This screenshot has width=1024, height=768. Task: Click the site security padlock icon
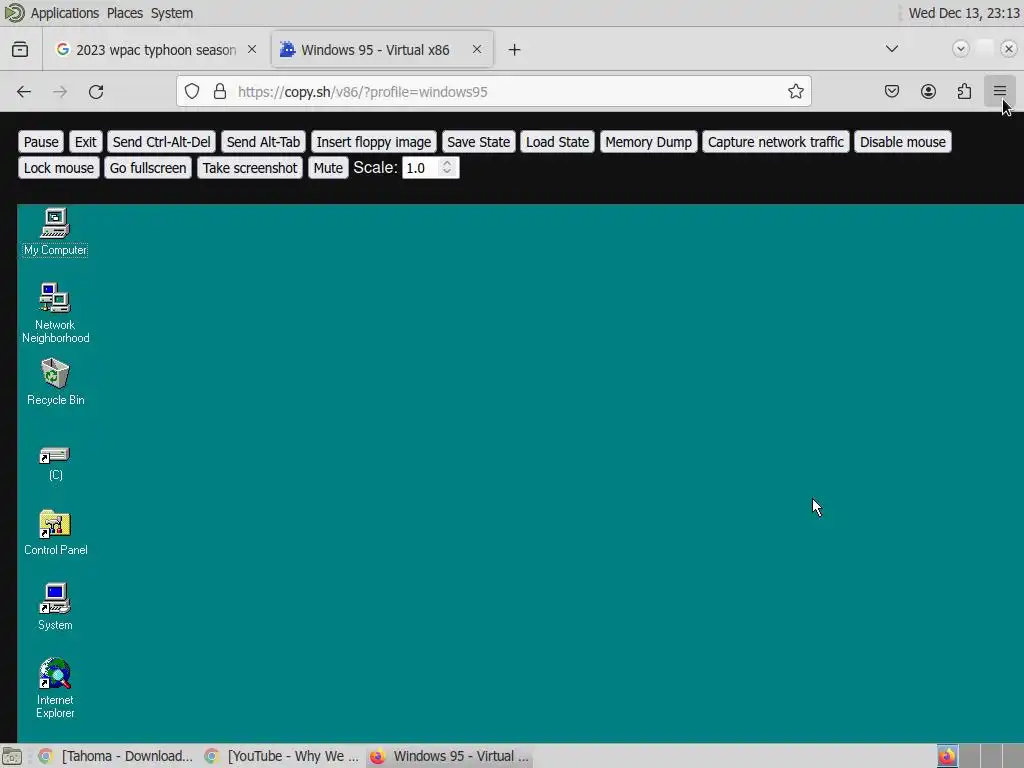pos(220,91)
